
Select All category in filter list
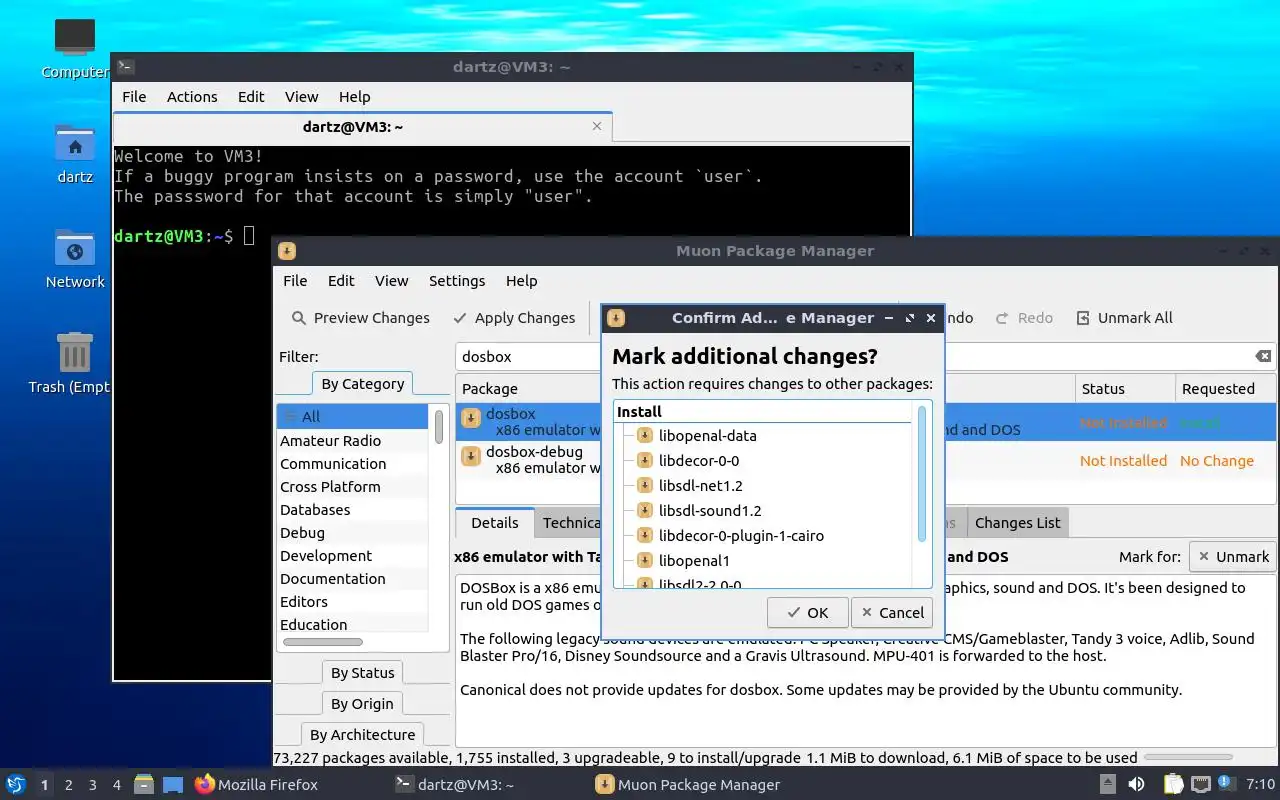[352, 417]
